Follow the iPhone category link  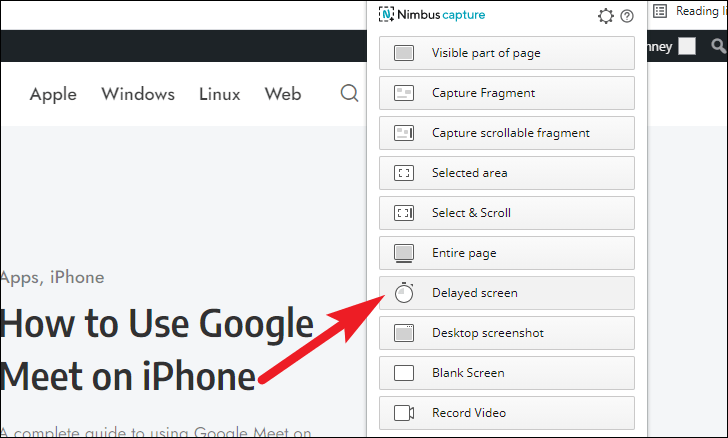tap(77, 277)
